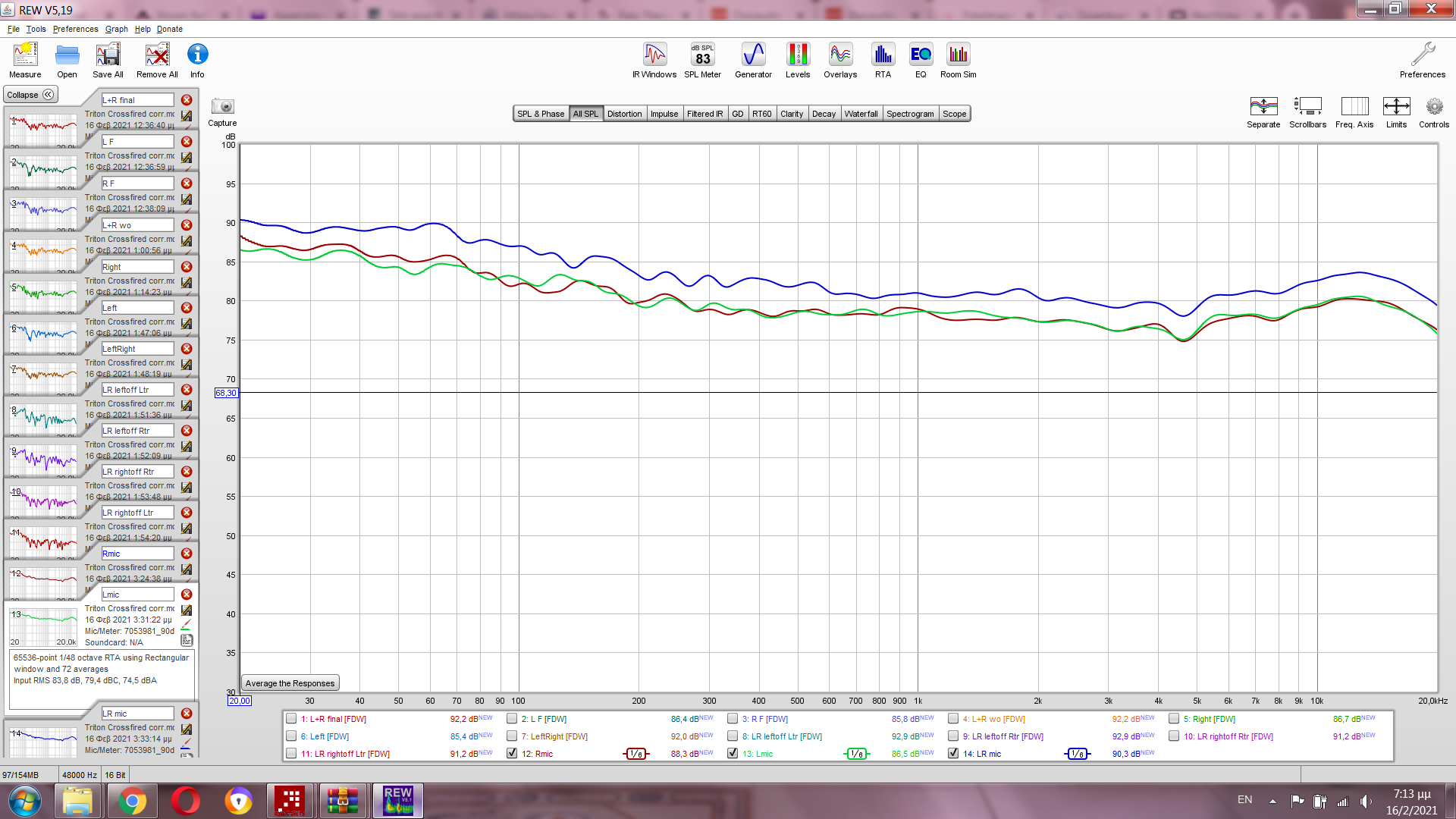Image resolution: width=1456 pixels, height=819 pixels.
Task: Click the Capture camera icon
Action: click(222, 107)
